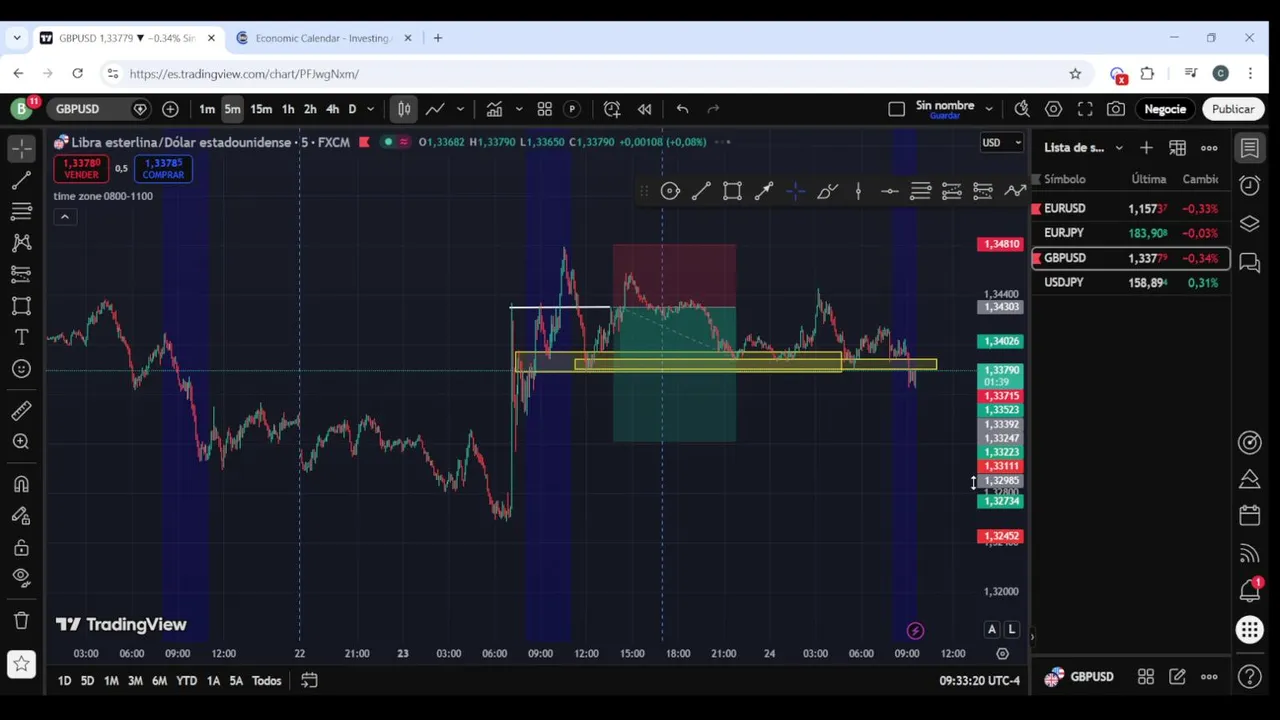Click the Publicar button
The height and width of the screenshot is (720, 1280).
coord(1232,109)
